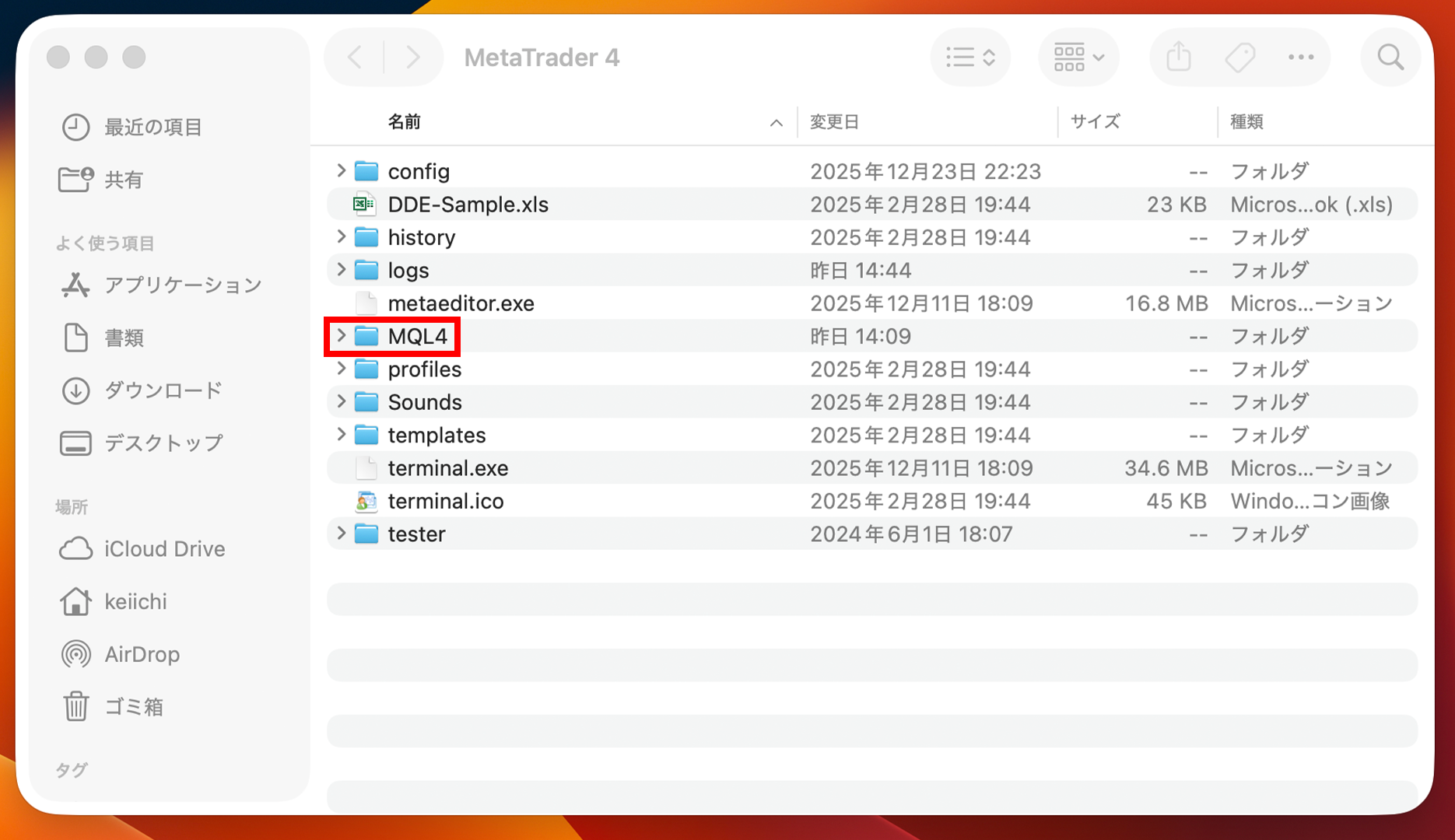This screenshot has height=840, width=1455.
Task: Select iCloud Drive in the sidebar
Action: pos(164,549)
